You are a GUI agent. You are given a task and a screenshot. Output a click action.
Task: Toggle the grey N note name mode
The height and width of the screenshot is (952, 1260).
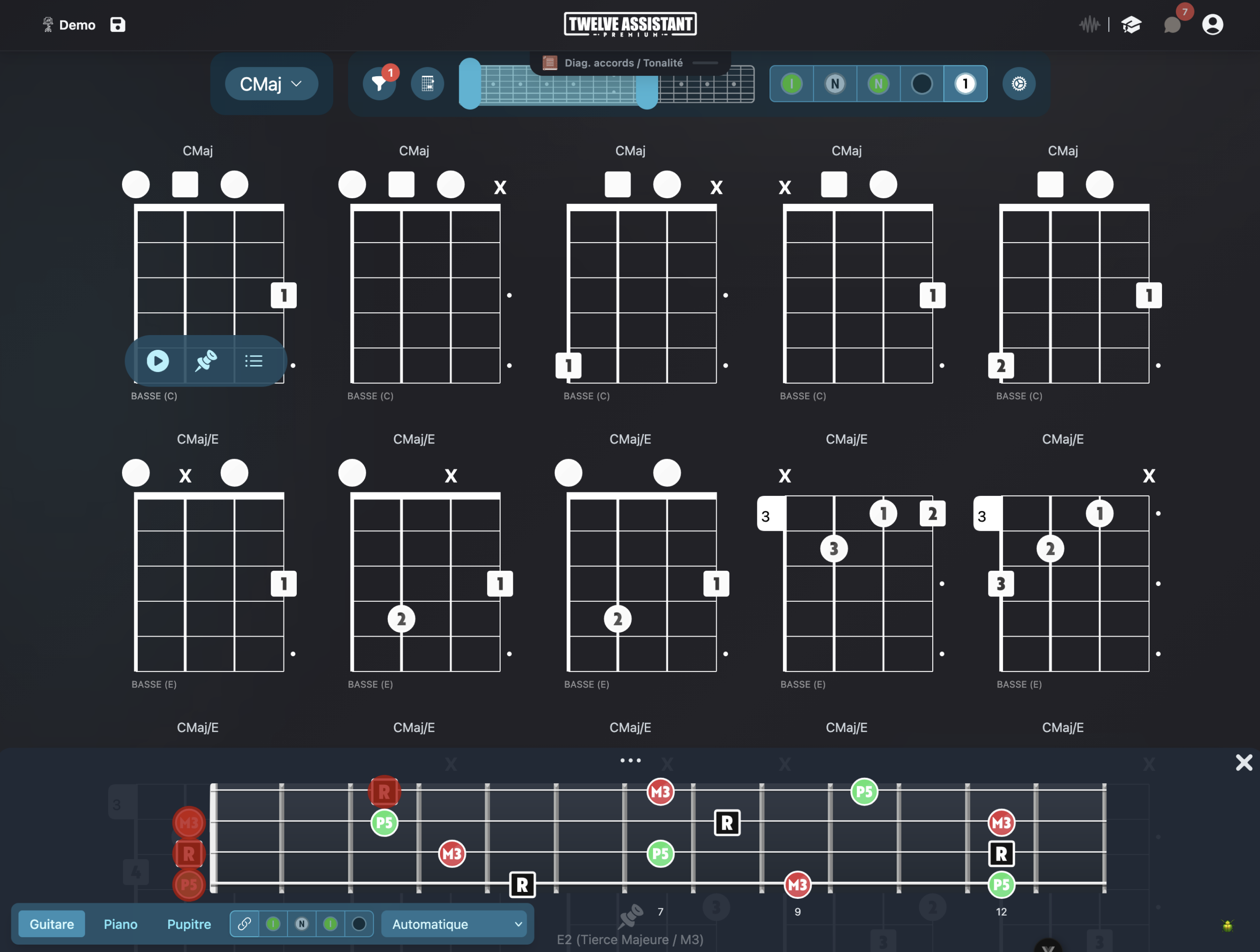pyautogui.click(x=834, y=84)
